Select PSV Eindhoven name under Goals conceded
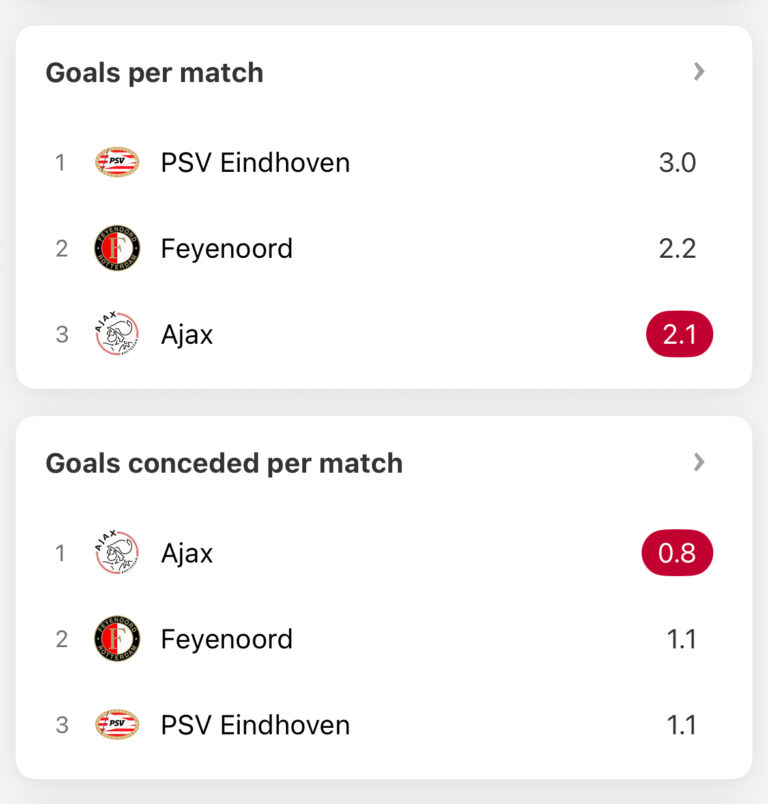 (x=255, y=725)
